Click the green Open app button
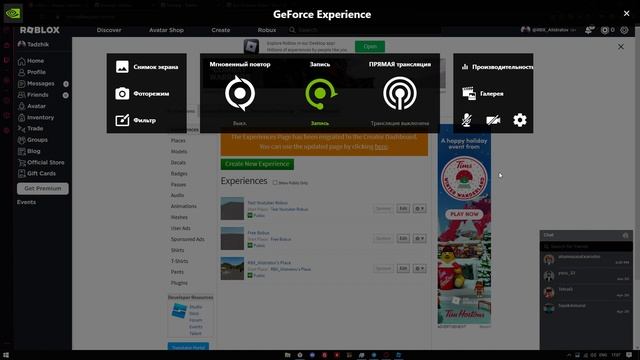This screenshot has width=640, height=360. (x=370, y=47)
